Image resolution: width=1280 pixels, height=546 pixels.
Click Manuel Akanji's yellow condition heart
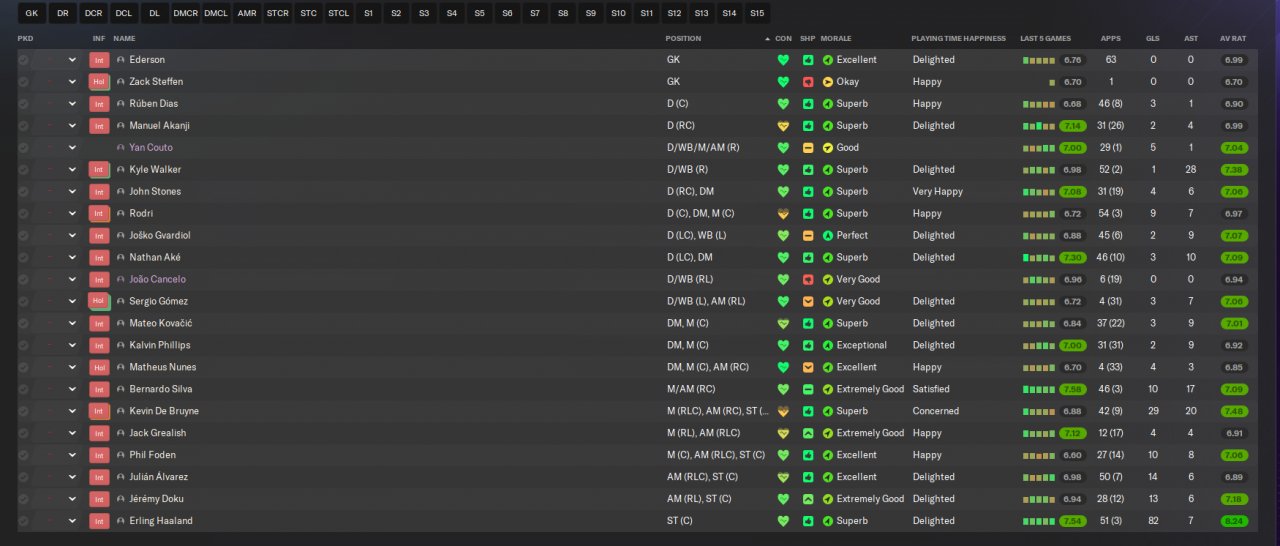click(783, 126)
